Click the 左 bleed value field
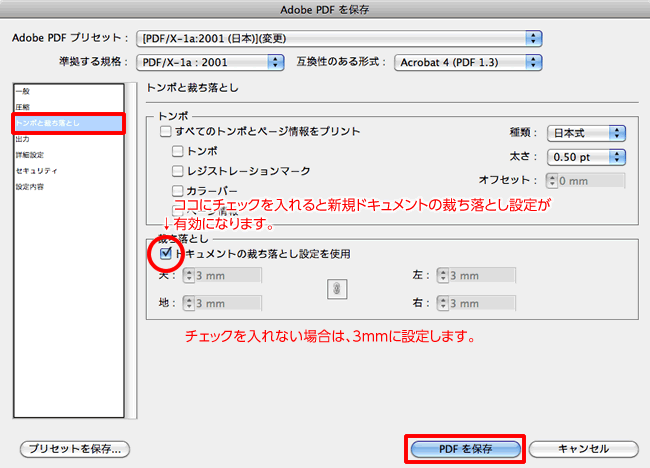The height and width of the screenshot is (468, 650). tap(482, 276)
